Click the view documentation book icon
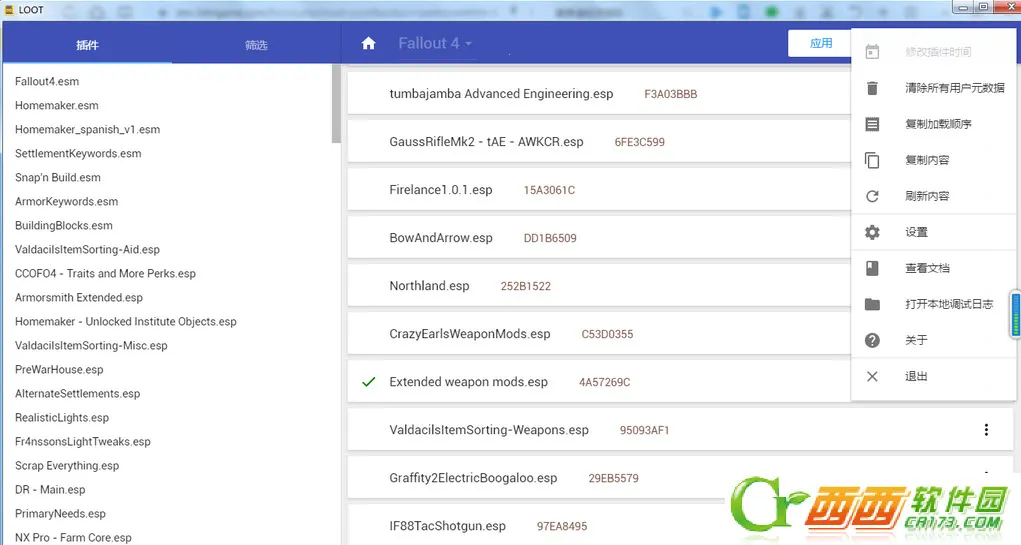 (872, 268)
